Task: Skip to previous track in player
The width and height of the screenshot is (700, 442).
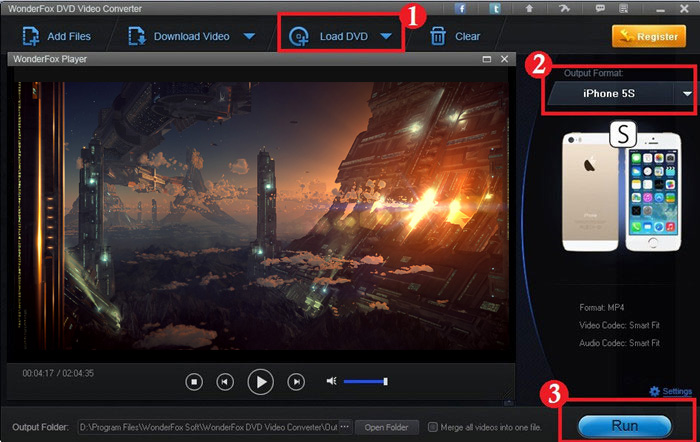Action: (x=225, y=382)
